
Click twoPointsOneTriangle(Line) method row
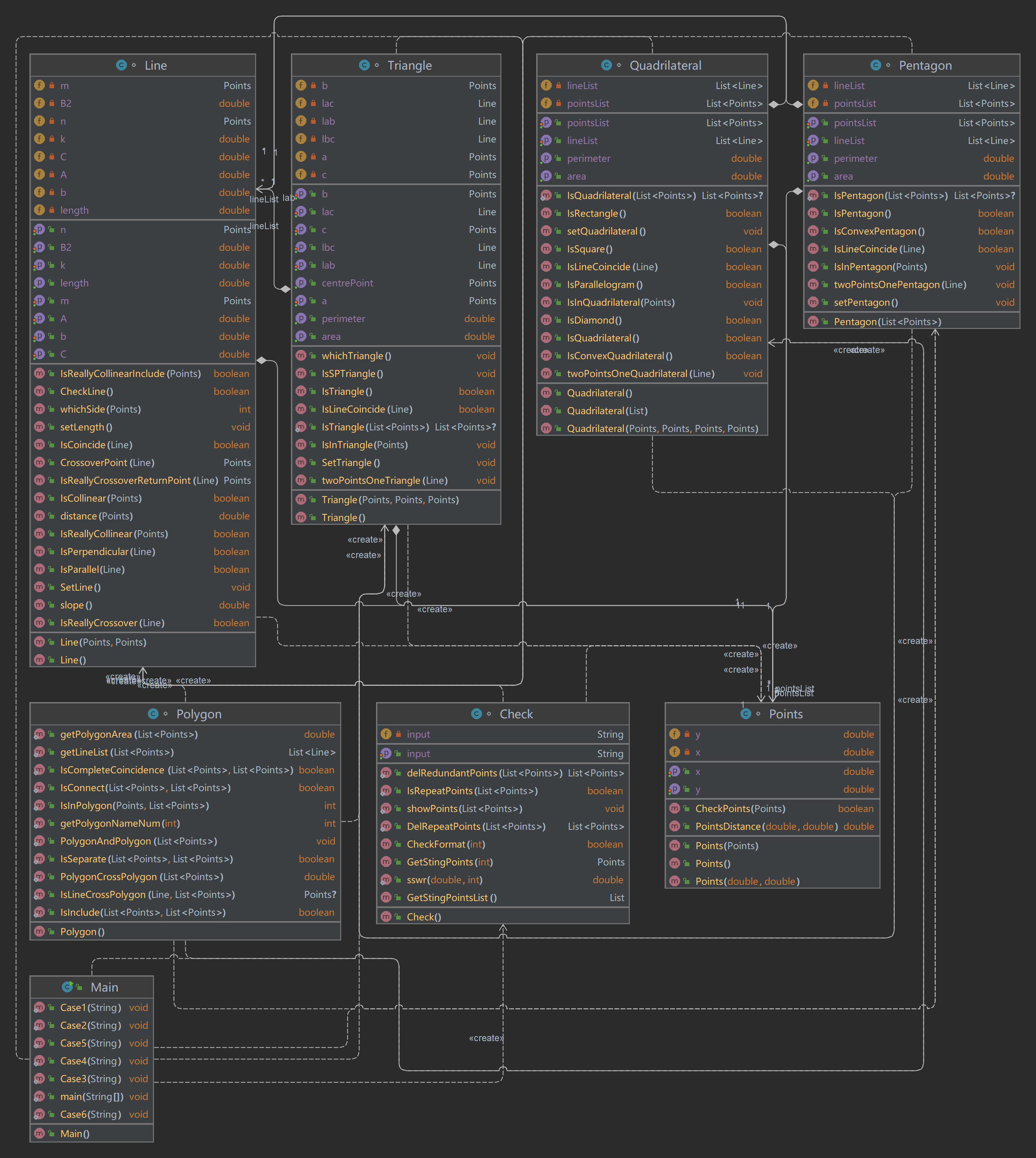[x=396, y=480]
